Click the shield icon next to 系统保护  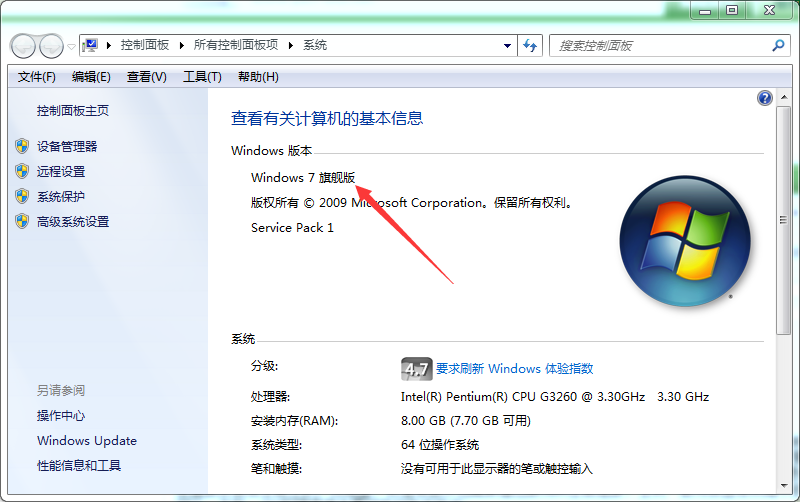(x=22, y=196)
